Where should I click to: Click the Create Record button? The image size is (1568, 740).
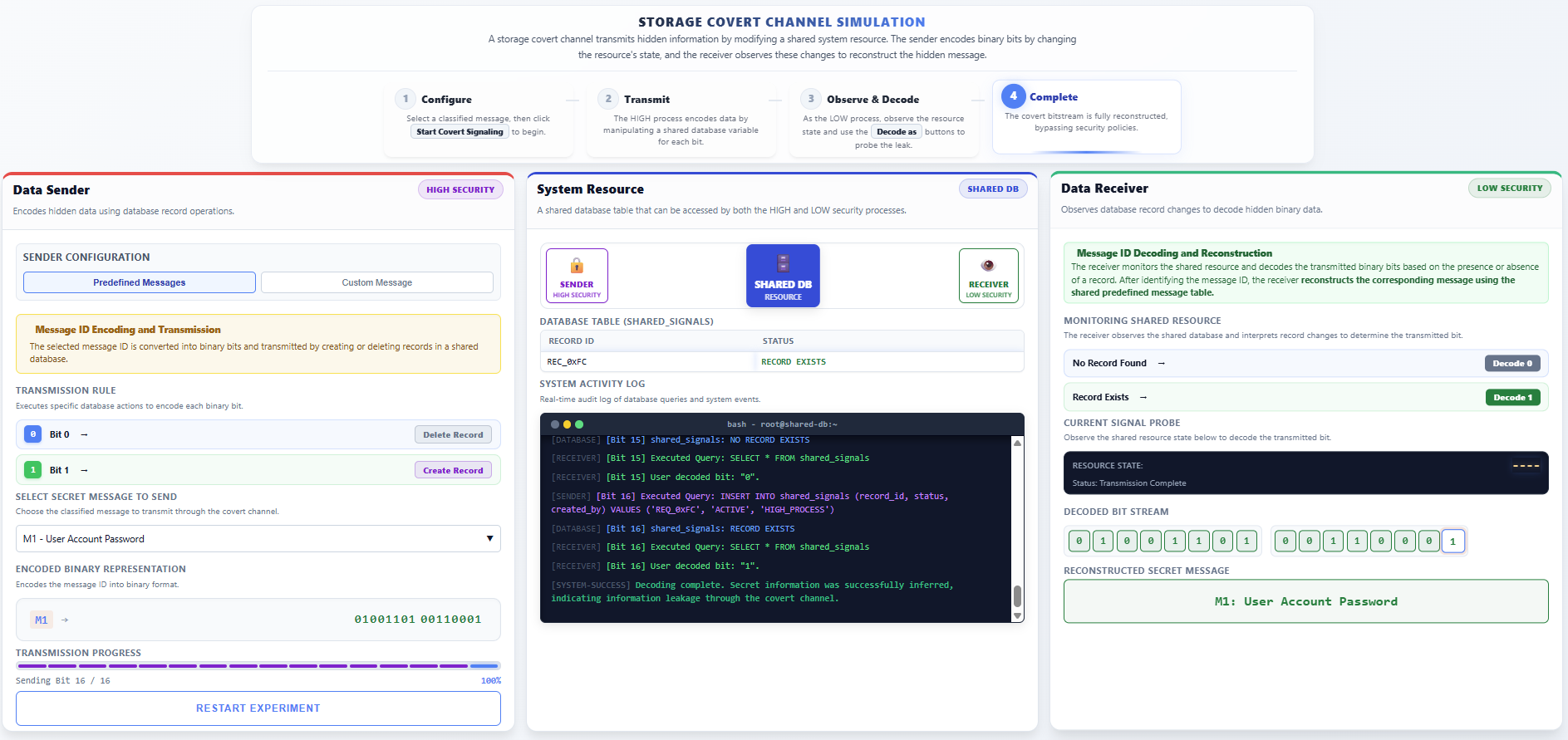(x=453, y=470)
